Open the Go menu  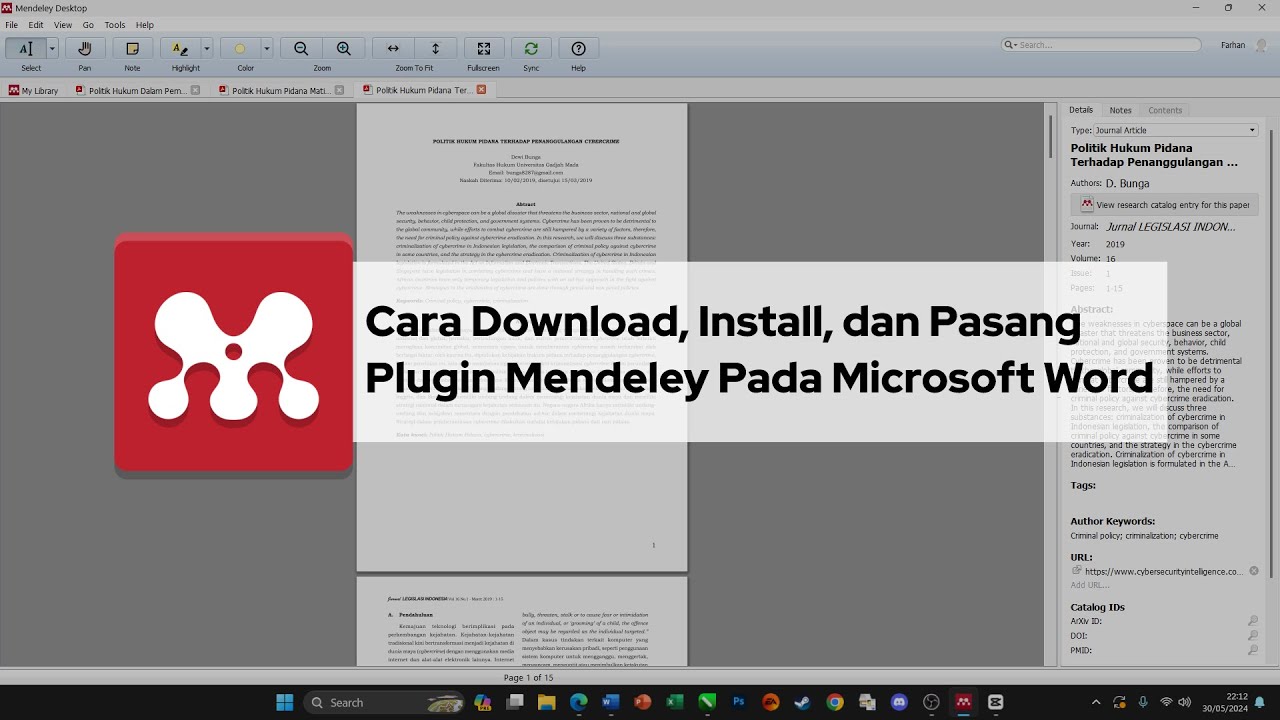[88, 25]
